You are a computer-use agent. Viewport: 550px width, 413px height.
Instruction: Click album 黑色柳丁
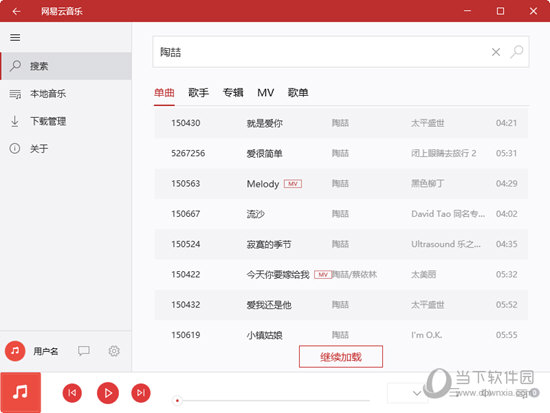click(428, 184)
